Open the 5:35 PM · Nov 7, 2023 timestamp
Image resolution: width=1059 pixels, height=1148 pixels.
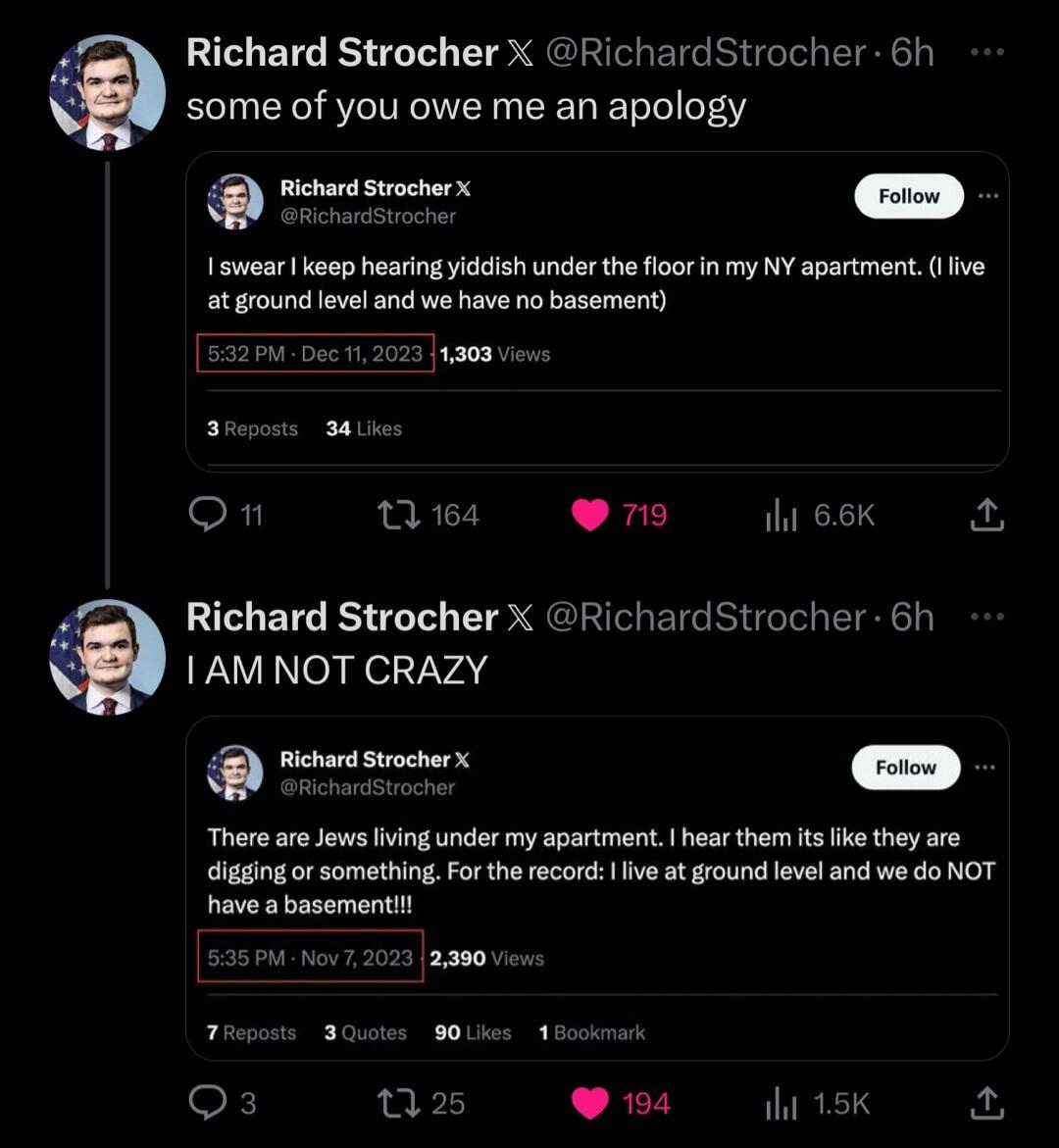[x=310, y=958]
